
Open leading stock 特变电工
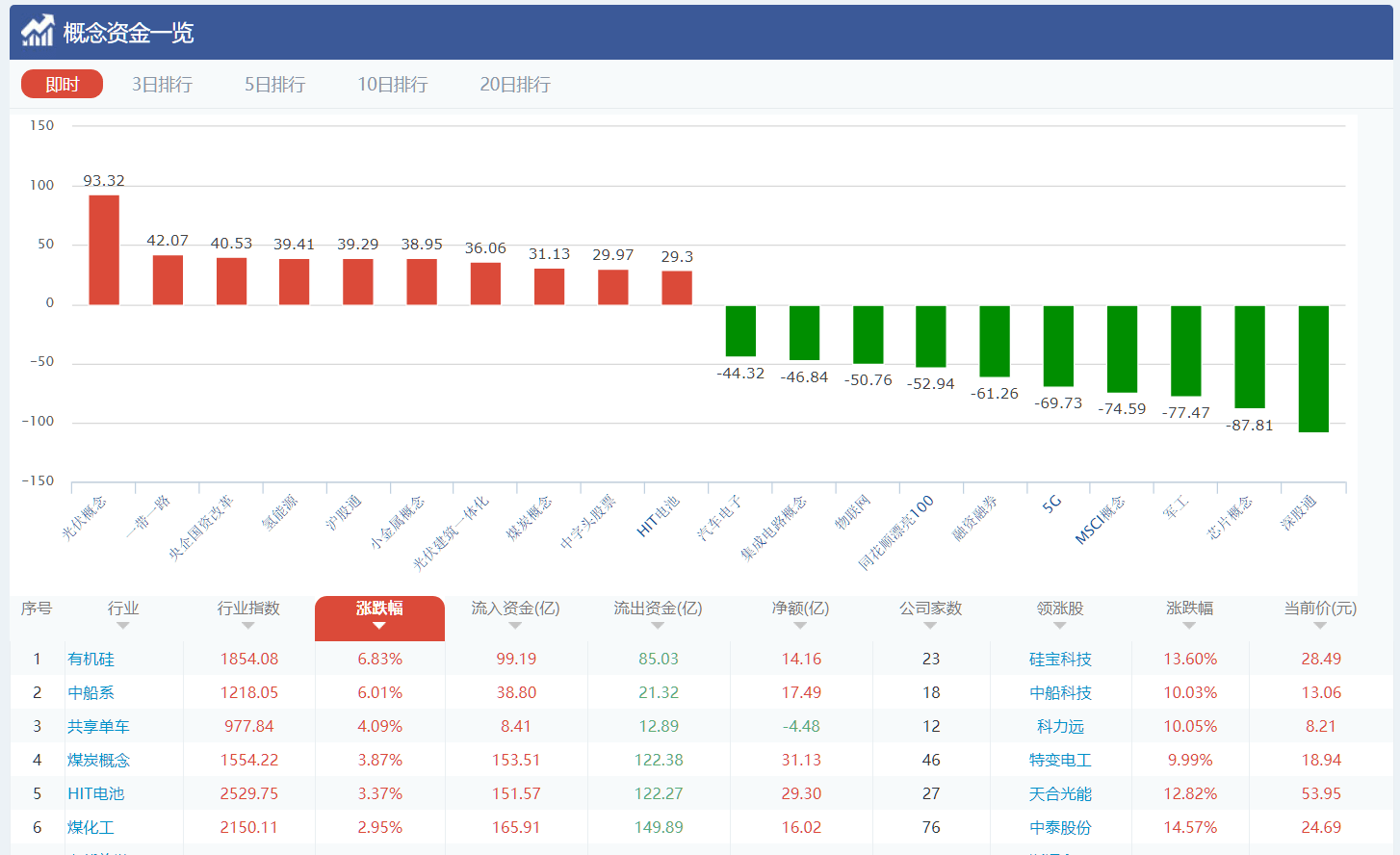tap(1060, 761)
